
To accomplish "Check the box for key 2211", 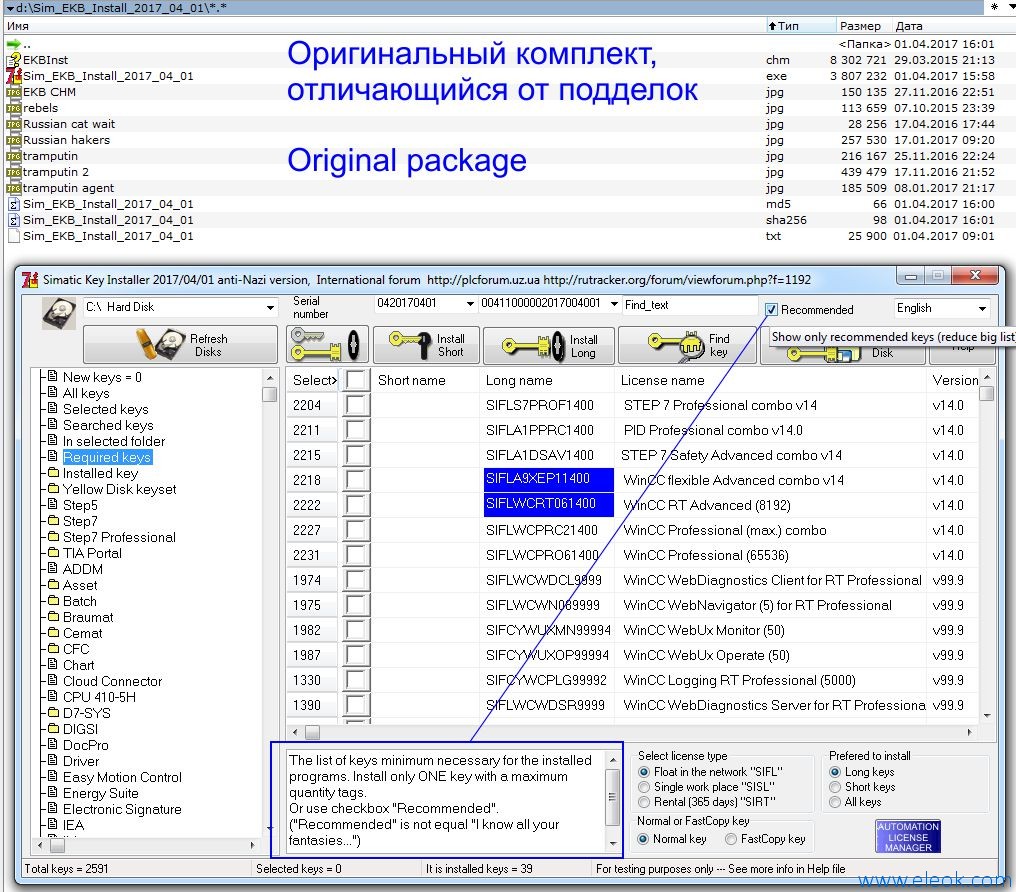I will (356, 430).
